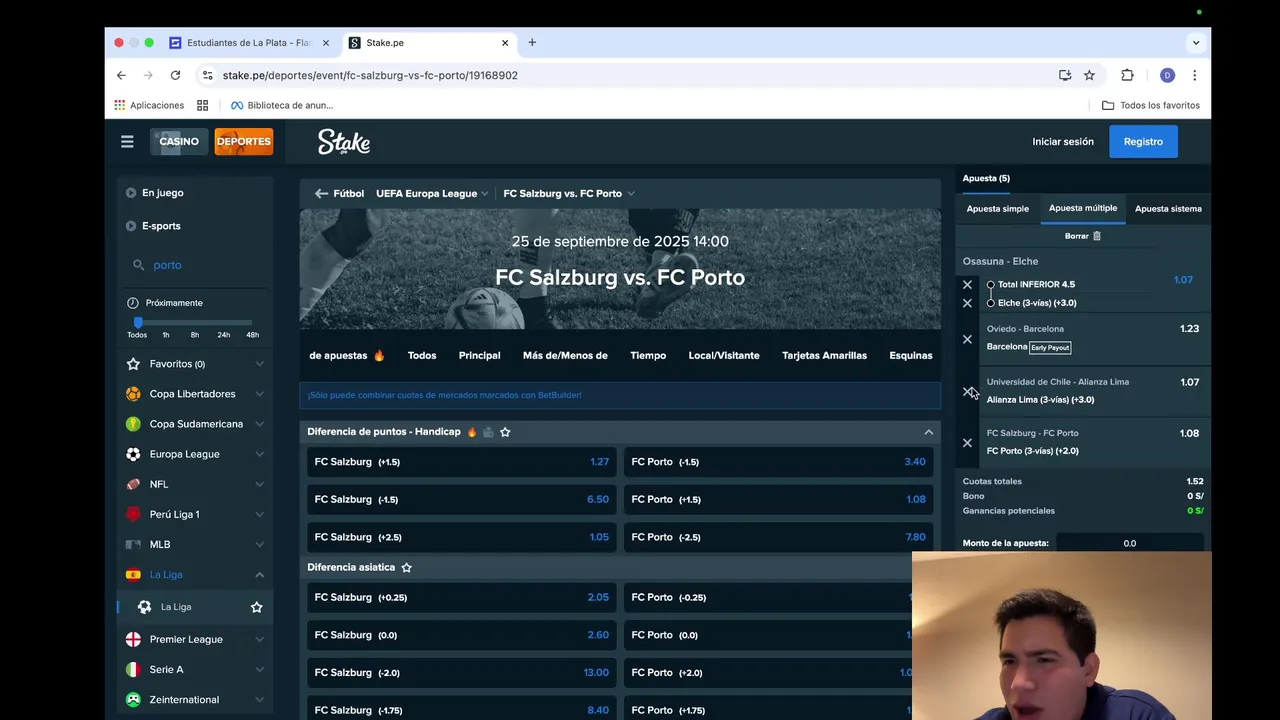Switch to the Apuesta simple tab
Image resolution: width=1280 pixels, height=720 pixels.
pos(997,209)
